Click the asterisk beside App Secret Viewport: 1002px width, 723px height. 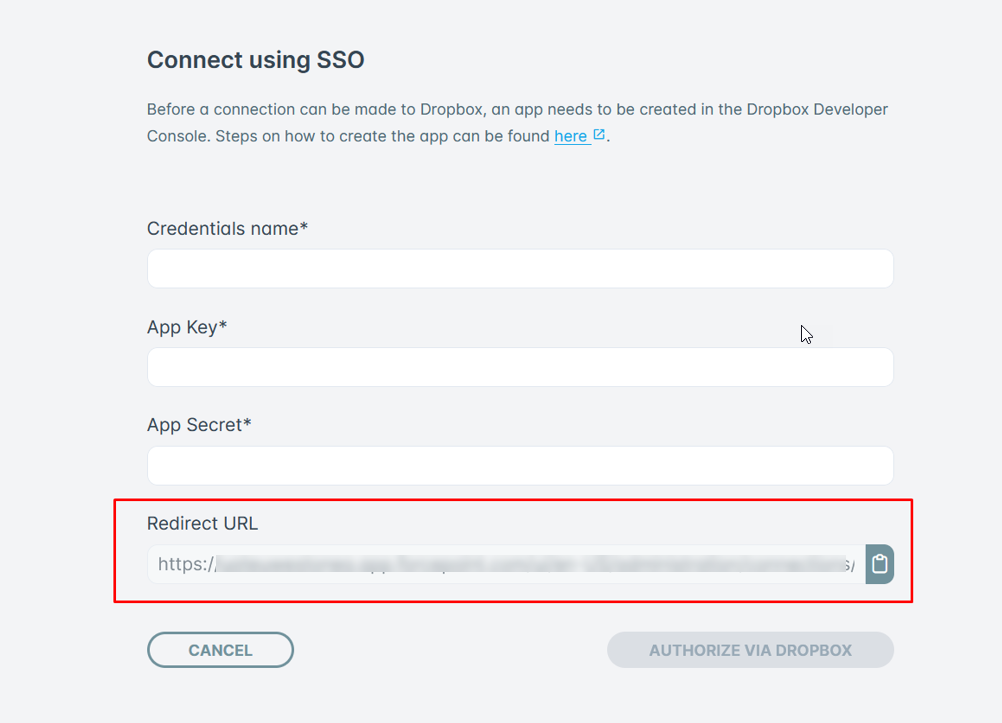pyautogui.click(x=247, y=423)
